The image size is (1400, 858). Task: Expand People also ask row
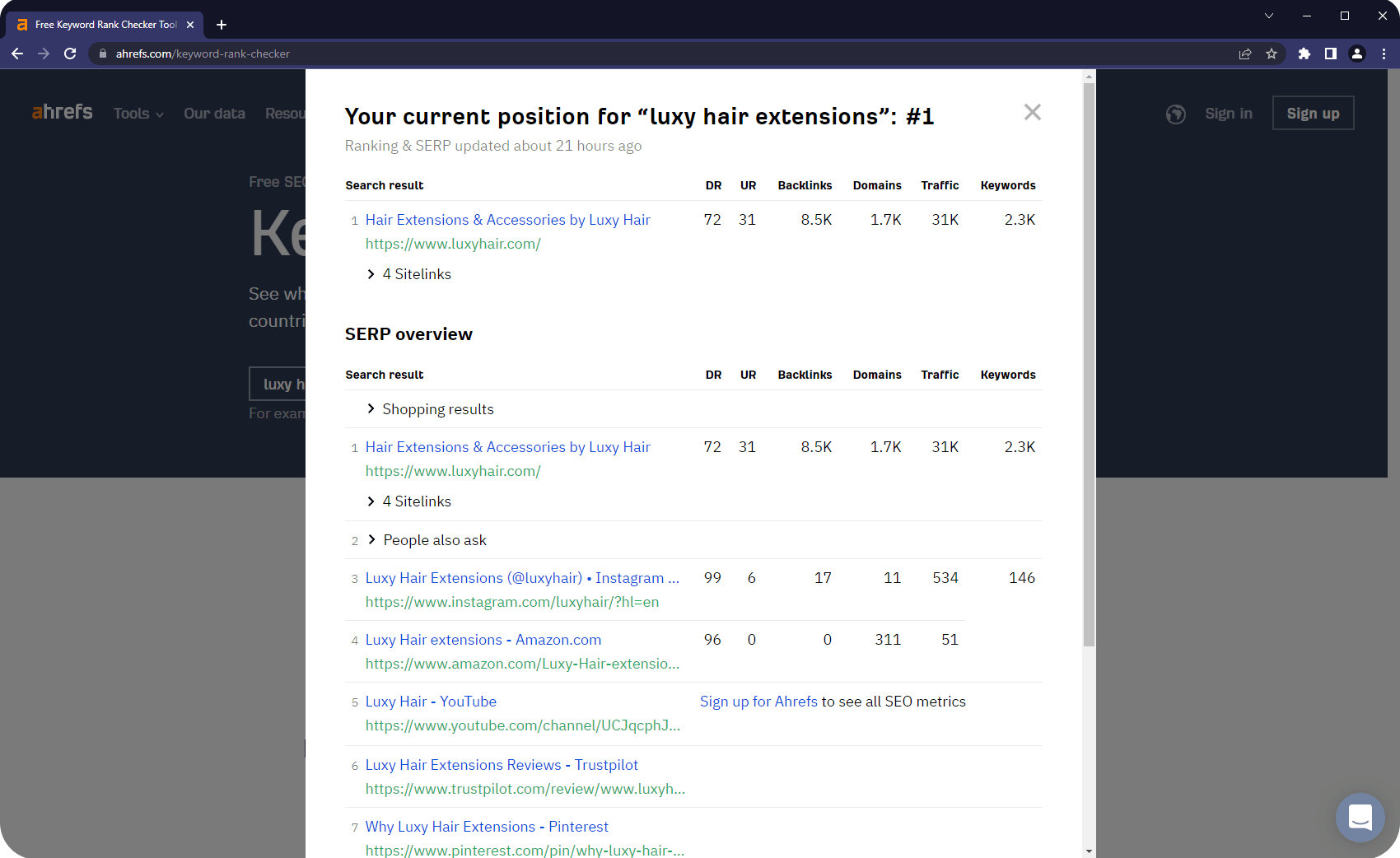click(427, 540)
